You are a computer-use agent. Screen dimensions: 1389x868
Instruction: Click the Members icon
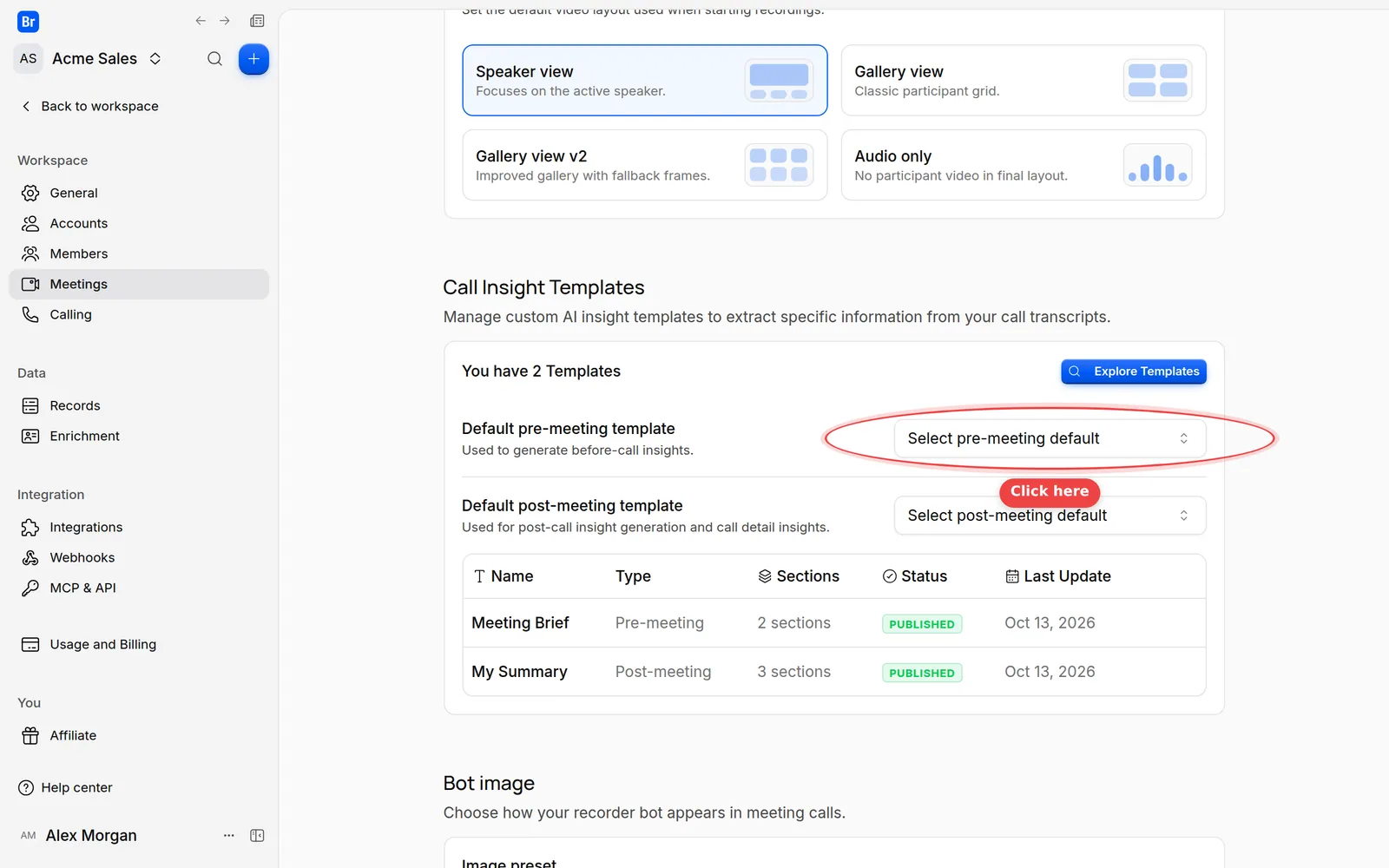pyautogui.click(x=30, y=253)
